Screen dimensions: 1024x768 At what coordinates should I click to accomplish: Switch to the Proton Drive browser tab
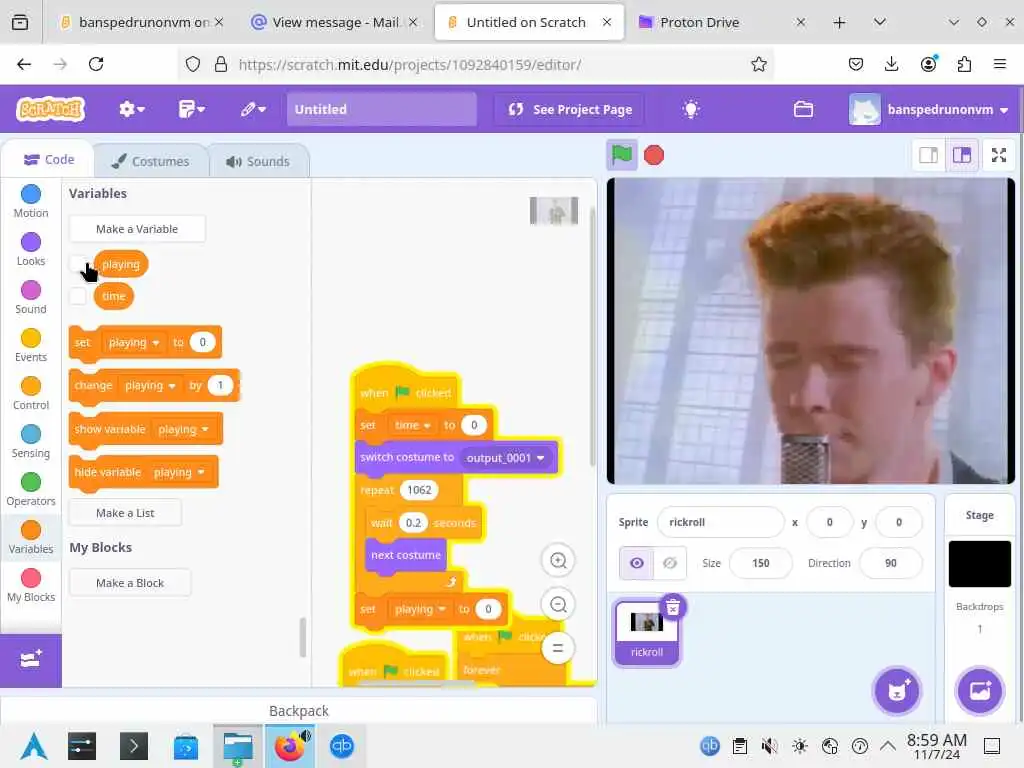pyautogui.click(x=722, y=22)
